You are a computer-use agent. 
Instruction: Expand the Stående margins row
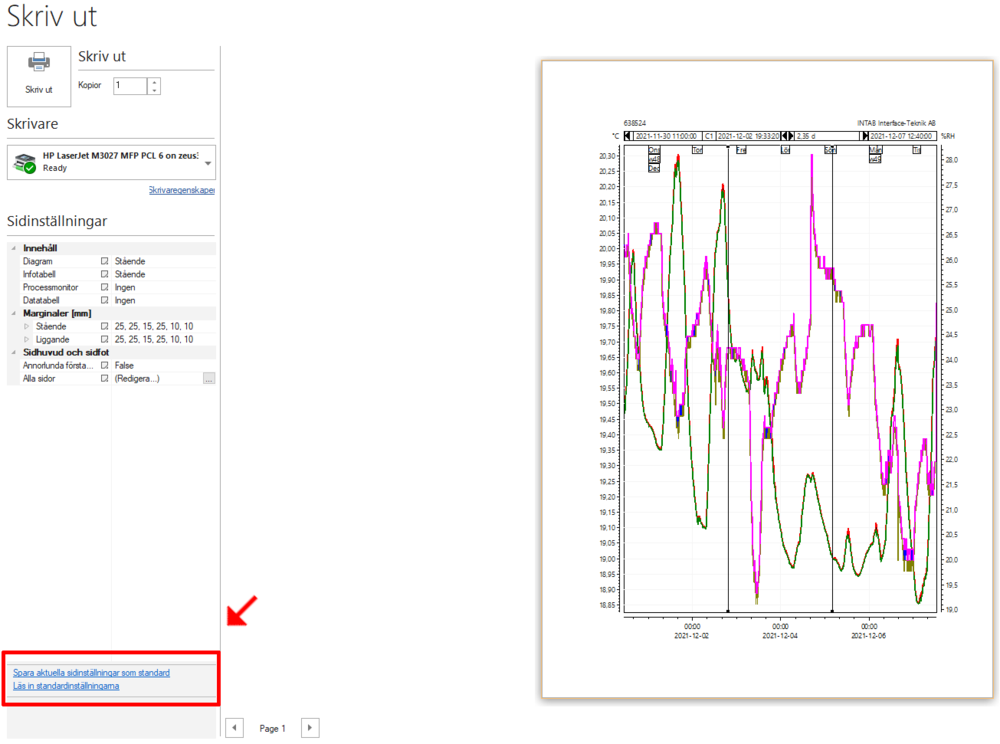(27, 326)
